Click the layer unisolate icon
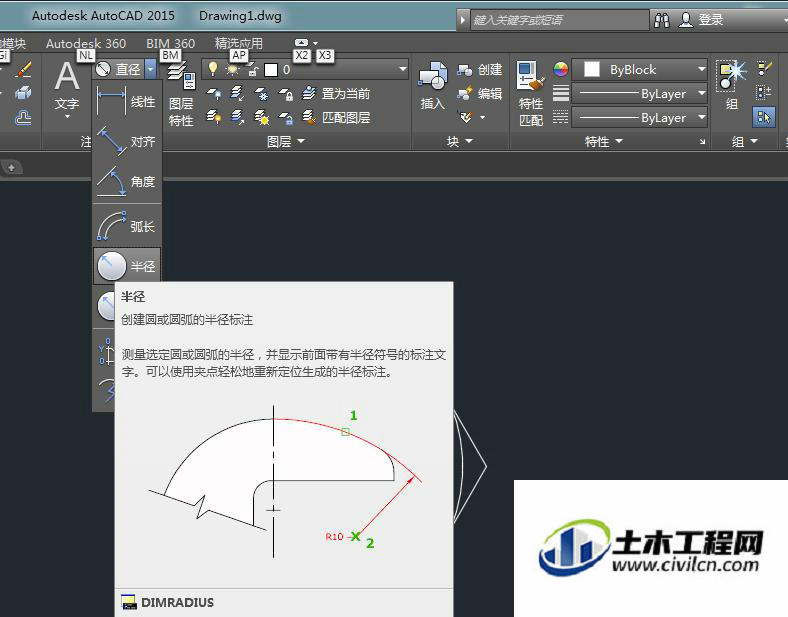Viewport: 788px width, 617px height. (x=237, y=118)
